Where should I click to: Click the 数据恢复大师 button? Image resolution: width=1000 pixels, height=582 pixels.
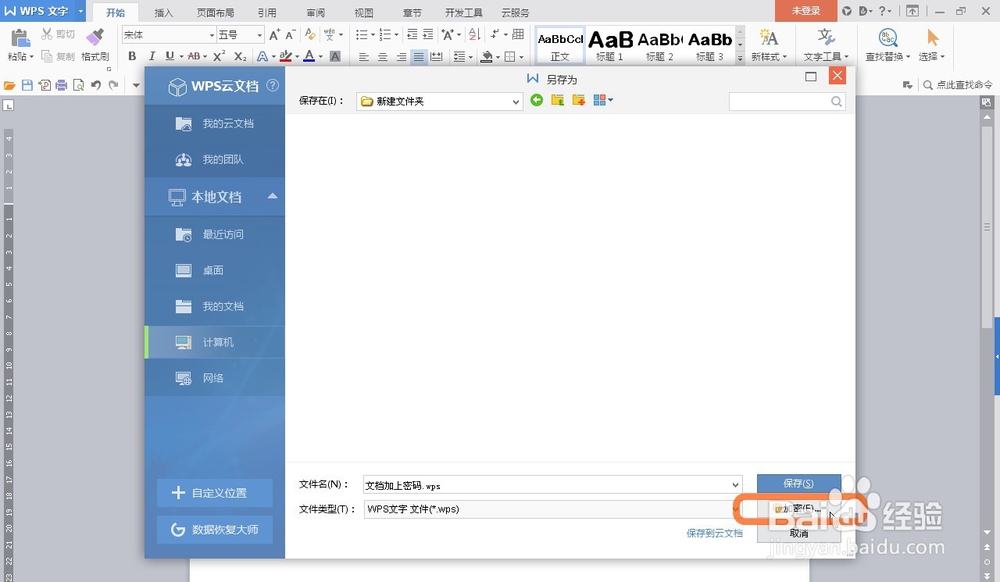[x=215, y=530]
